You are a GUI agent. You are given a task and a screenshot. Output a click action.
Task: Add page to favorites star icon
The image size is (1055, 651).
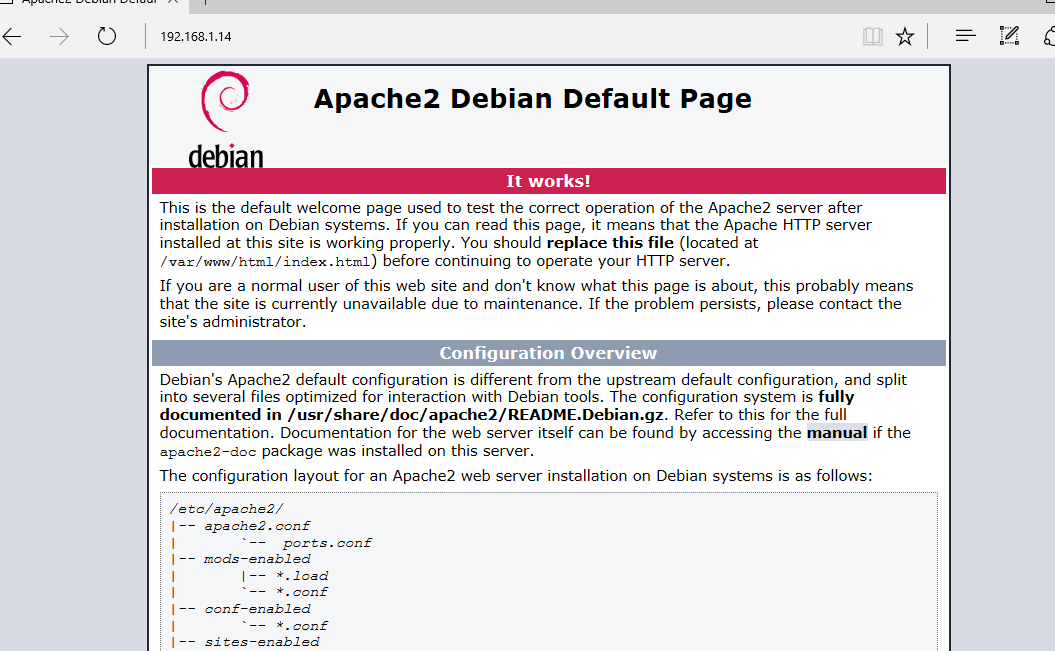(x=905, y=36)
